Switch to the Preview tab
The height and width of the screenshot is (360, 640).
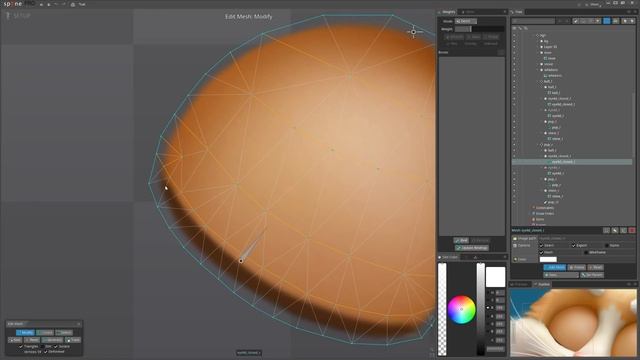(520, 284)
